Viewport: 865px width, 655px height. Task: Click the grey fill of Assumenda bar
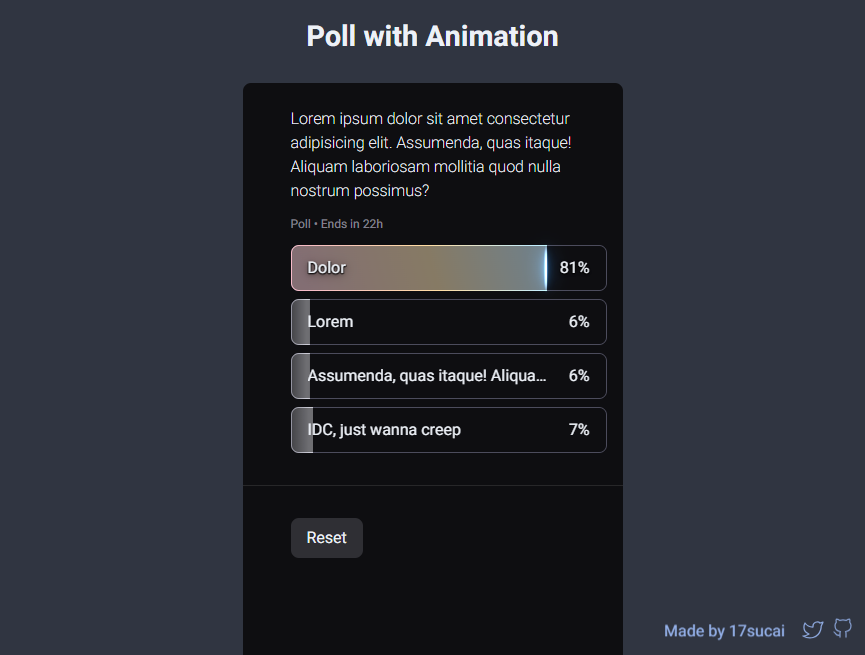[x=301, y=376]
